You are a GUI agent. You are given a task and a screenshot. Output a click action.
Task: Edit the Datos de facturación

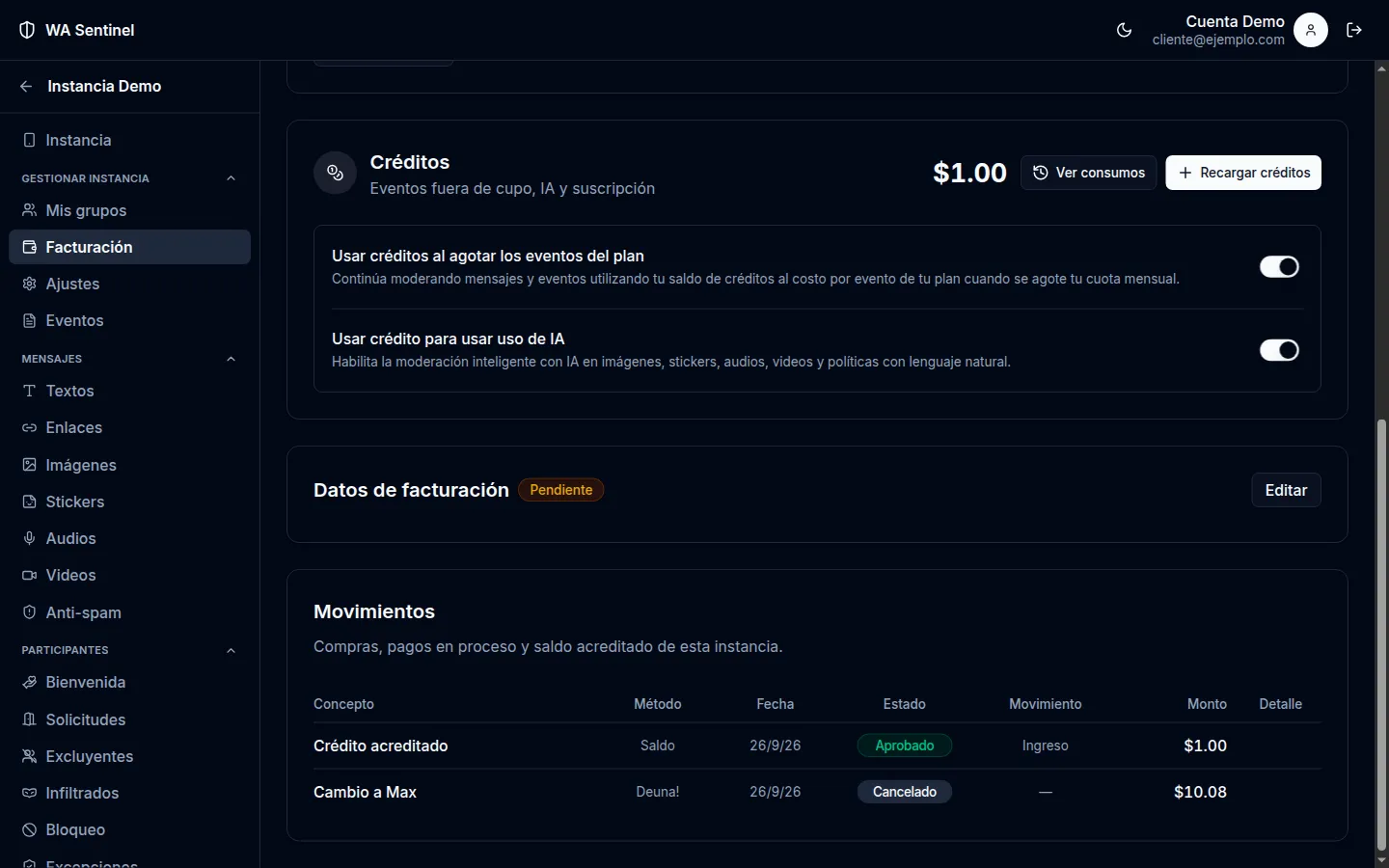tap(1286, 490)
